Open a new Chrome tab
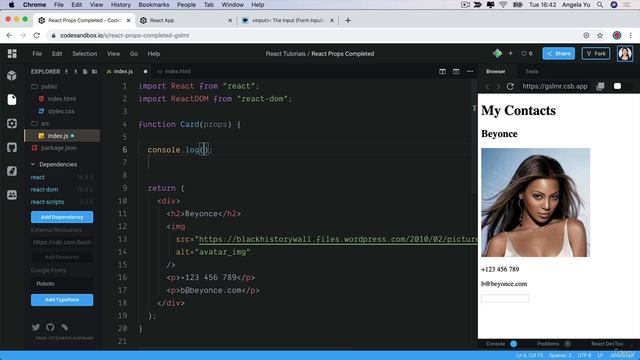Image resolution: width=640 pixels, height=360 pixels. point(348,20)
